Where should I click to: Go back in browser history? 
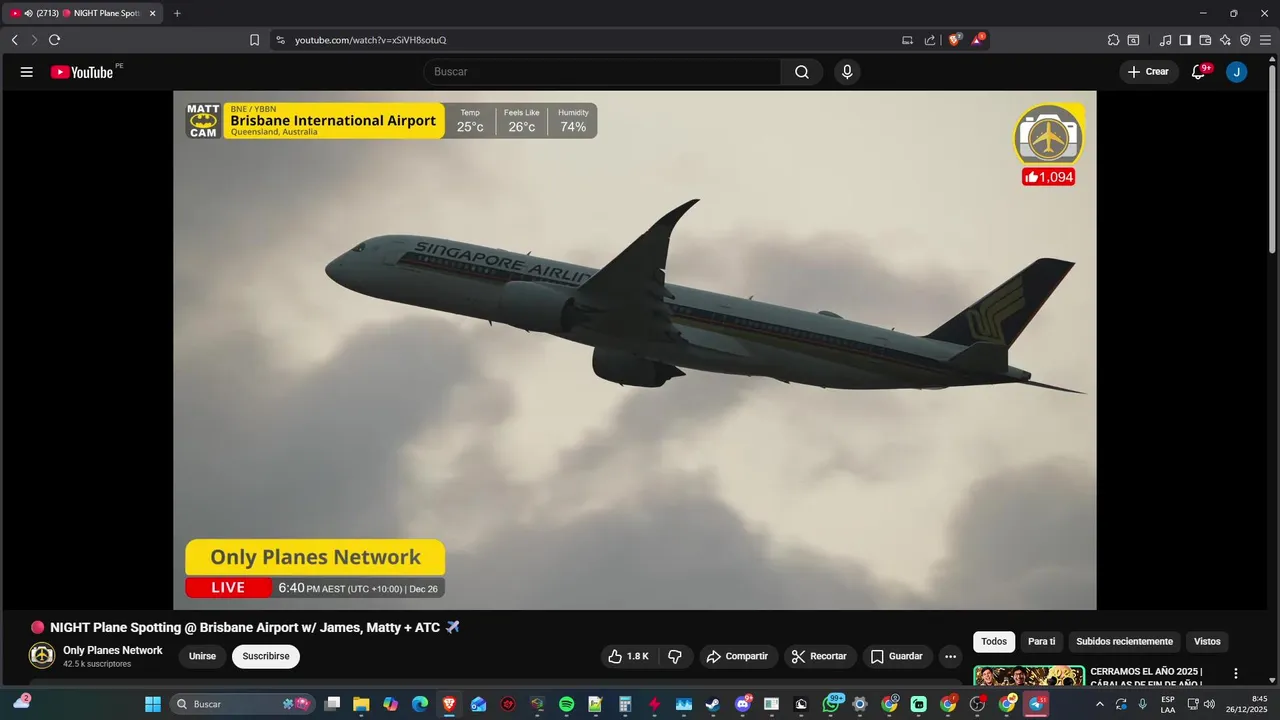tap(14, 40)
